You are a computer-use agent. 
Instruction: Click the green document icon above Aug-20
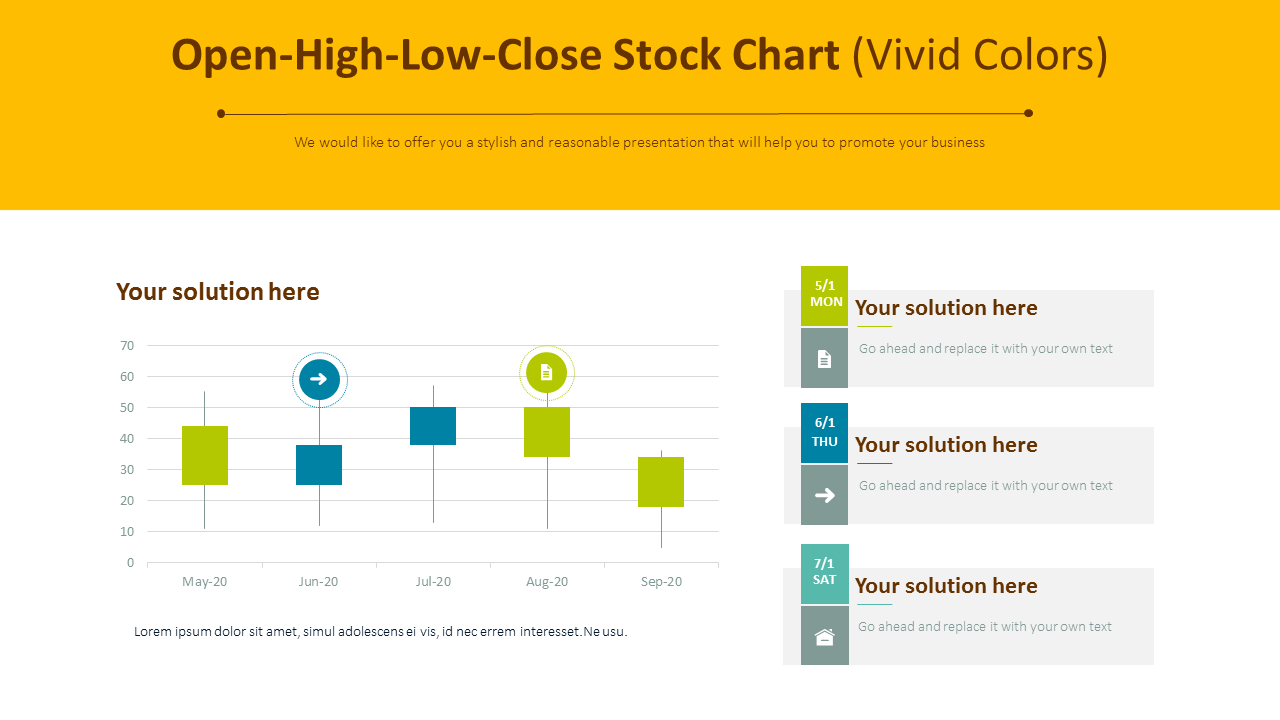point(546,373)
